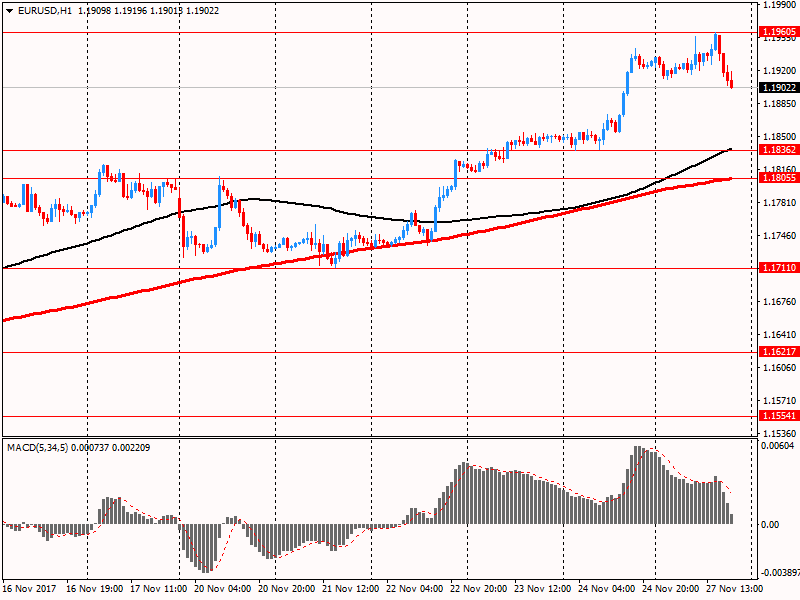The width and height of the screenshot is (800, 600).
Task: Select the 1.17110 support level label
Action: 779,268
